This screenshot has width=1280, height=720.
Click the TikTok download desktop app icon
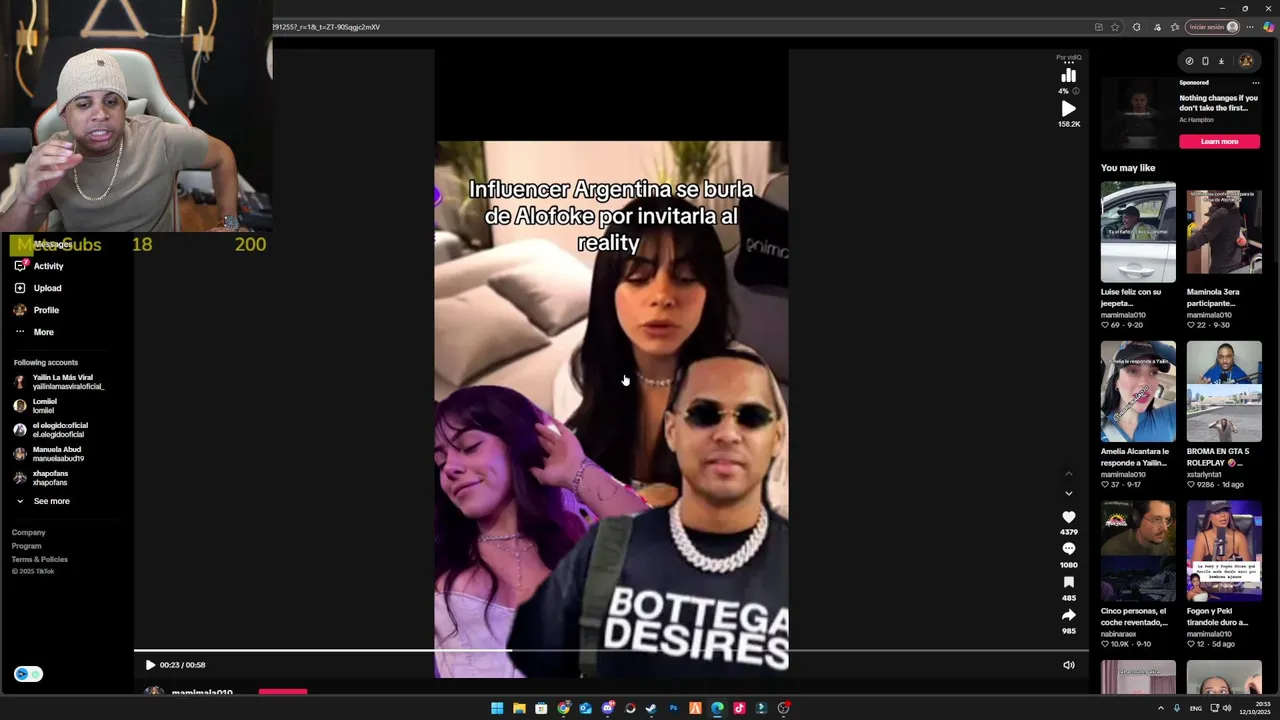[x=1221, y=61]
